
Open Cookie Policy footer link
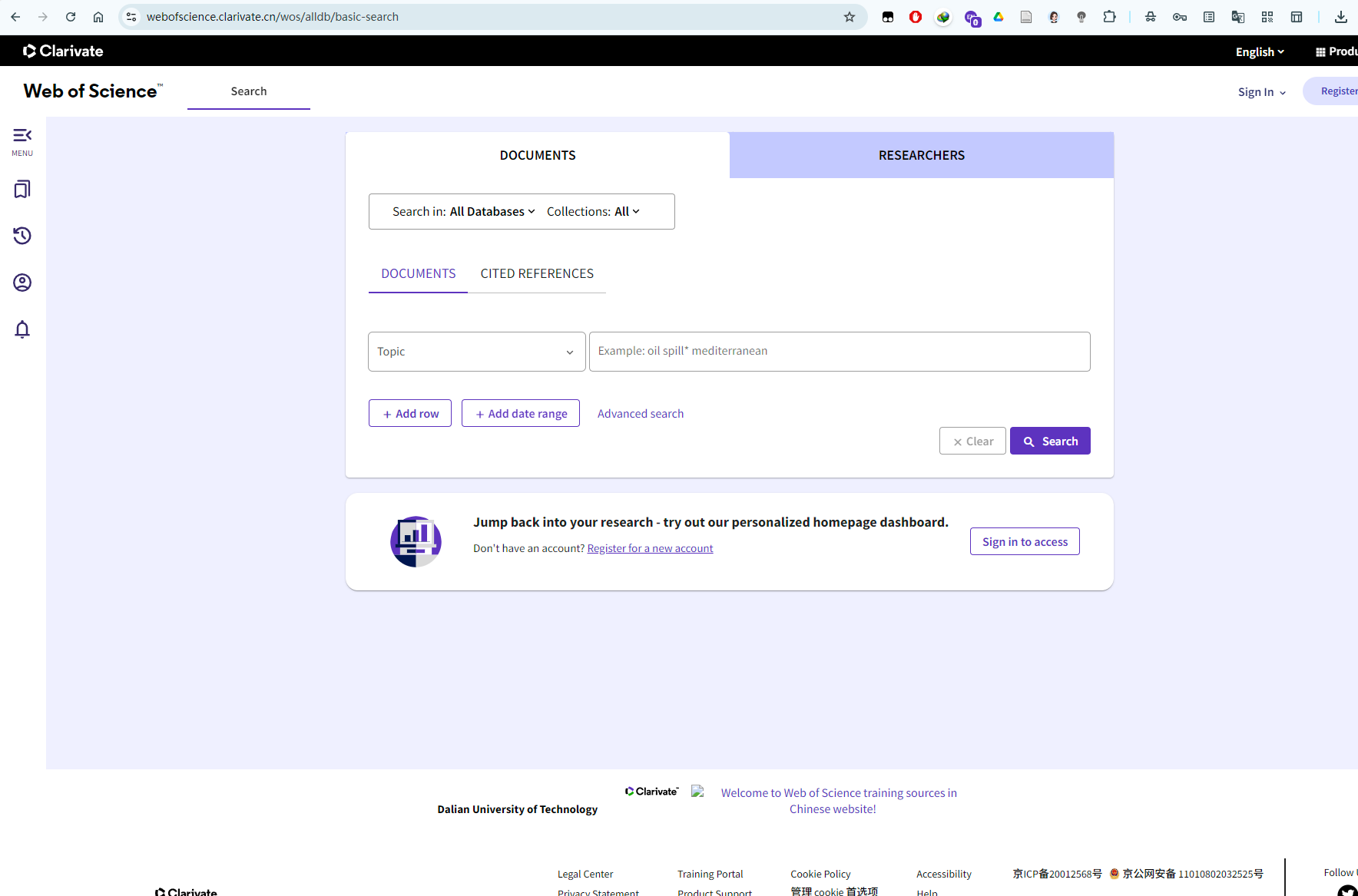click(x=820, y=874)
